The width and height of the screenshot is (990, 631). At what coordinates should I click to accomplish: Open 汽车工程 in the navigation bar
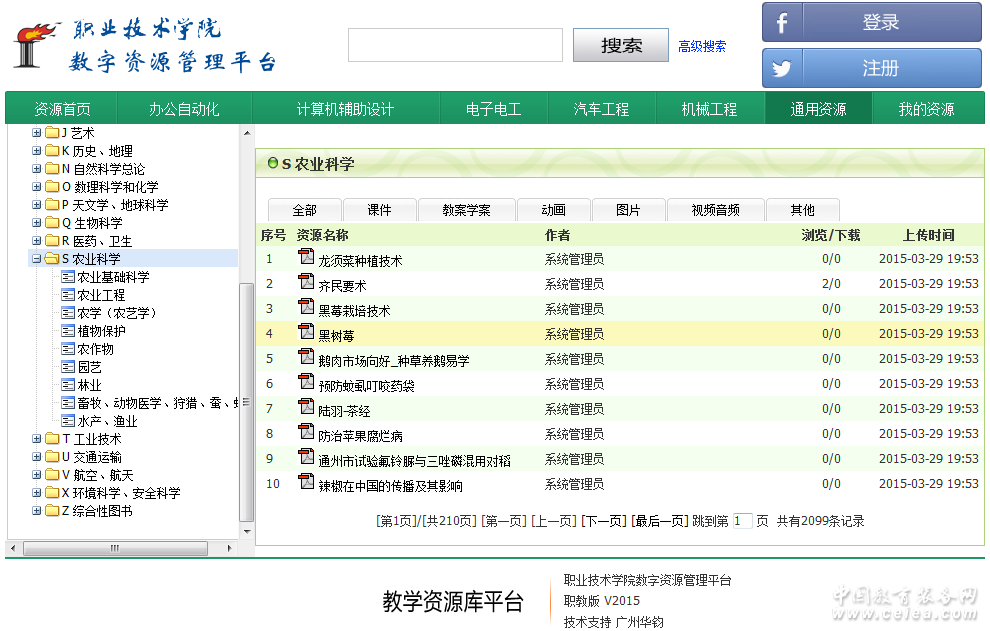(601, 109)
